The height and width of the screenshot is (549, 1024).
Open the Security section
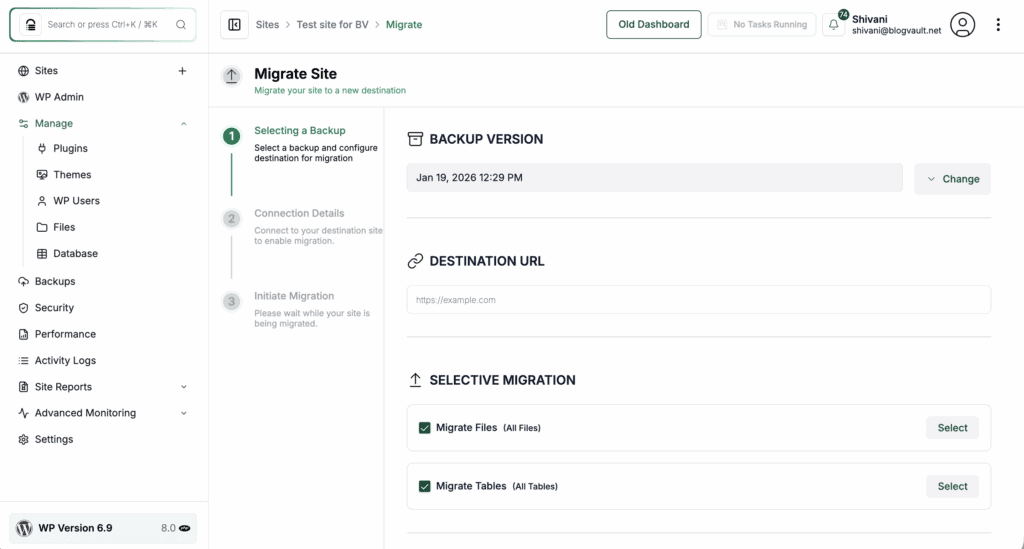(x=54, y=307)
